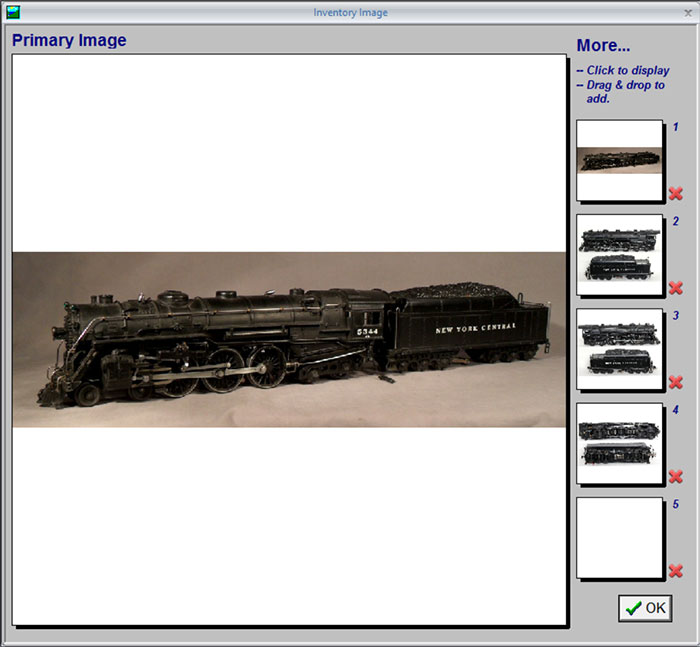Open thumbnail 4 underside view
This screenshot has height=647, width=700.
coord(619,443)
